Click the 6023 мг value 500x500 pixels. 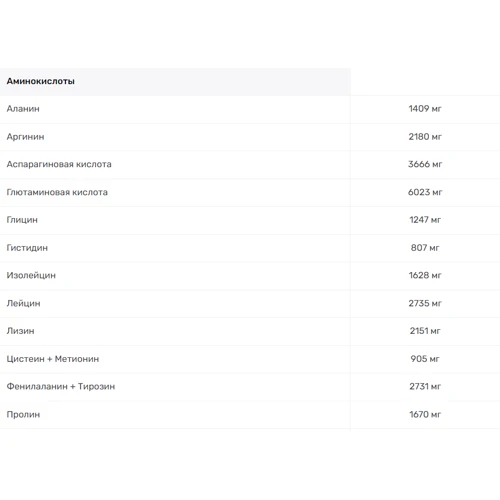click(x=425, y=192)
